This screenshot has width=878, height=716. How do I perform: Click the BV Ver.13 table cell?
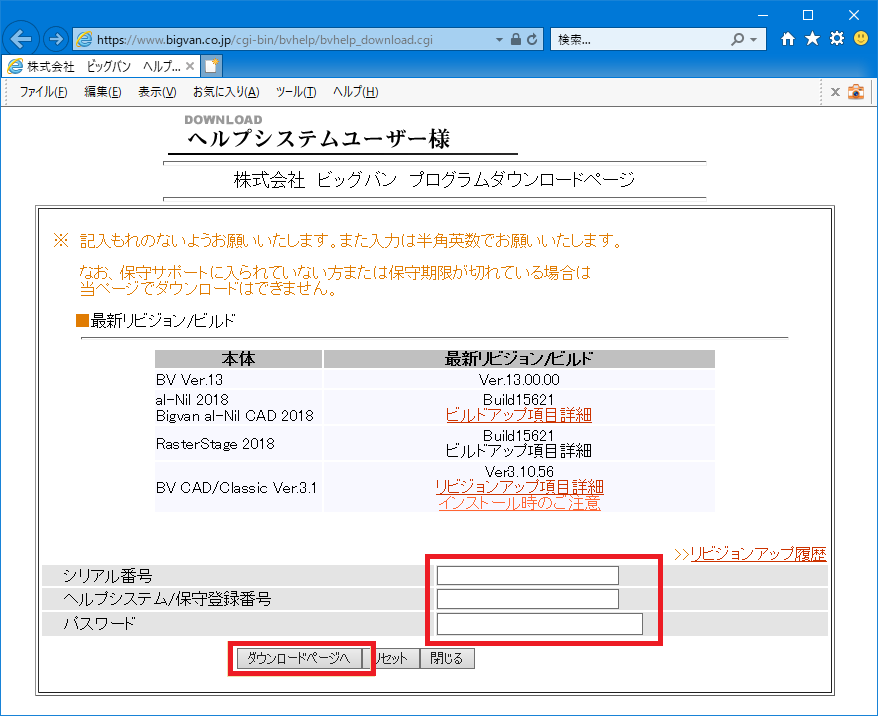coord(239,380)
